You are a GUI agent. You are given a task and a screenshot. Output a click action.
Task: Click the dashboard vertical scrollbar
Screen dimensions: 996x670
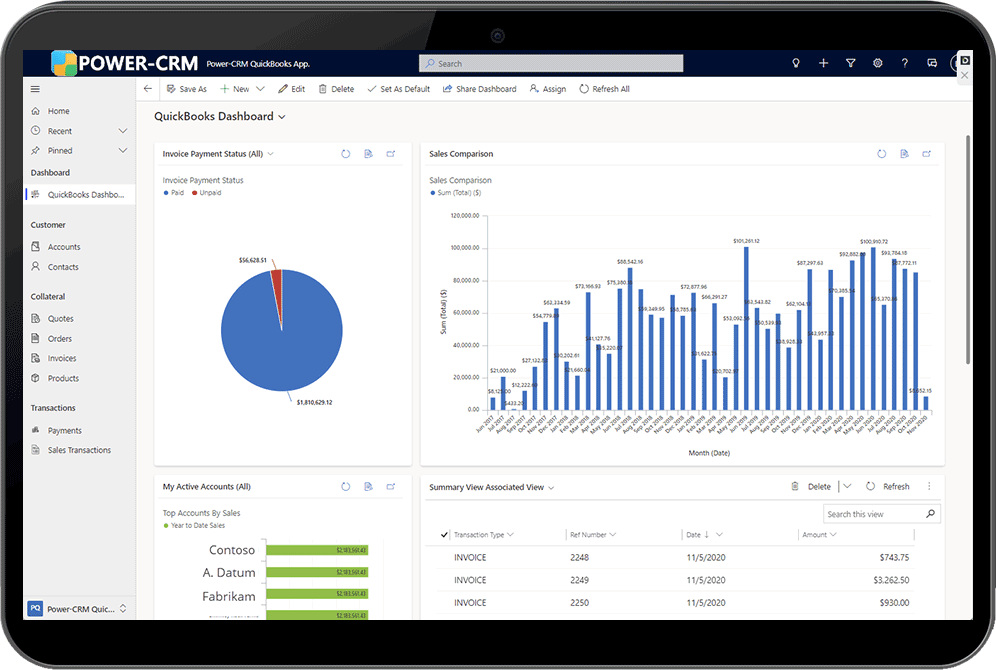click(x=967, y=249)
